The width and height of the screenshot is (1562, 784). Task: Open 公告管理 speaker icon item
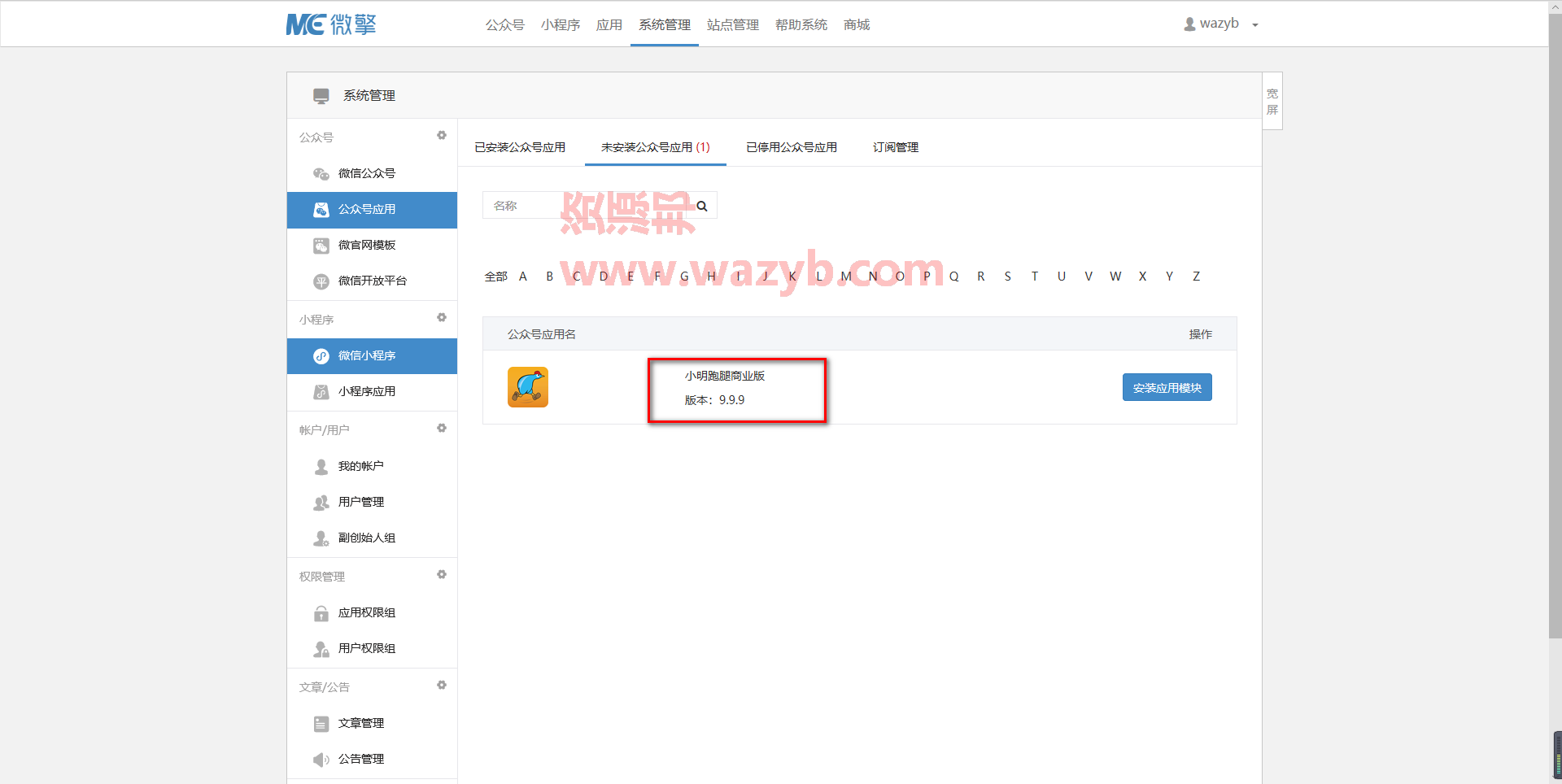pyautogui.click(x=372, y=759)
